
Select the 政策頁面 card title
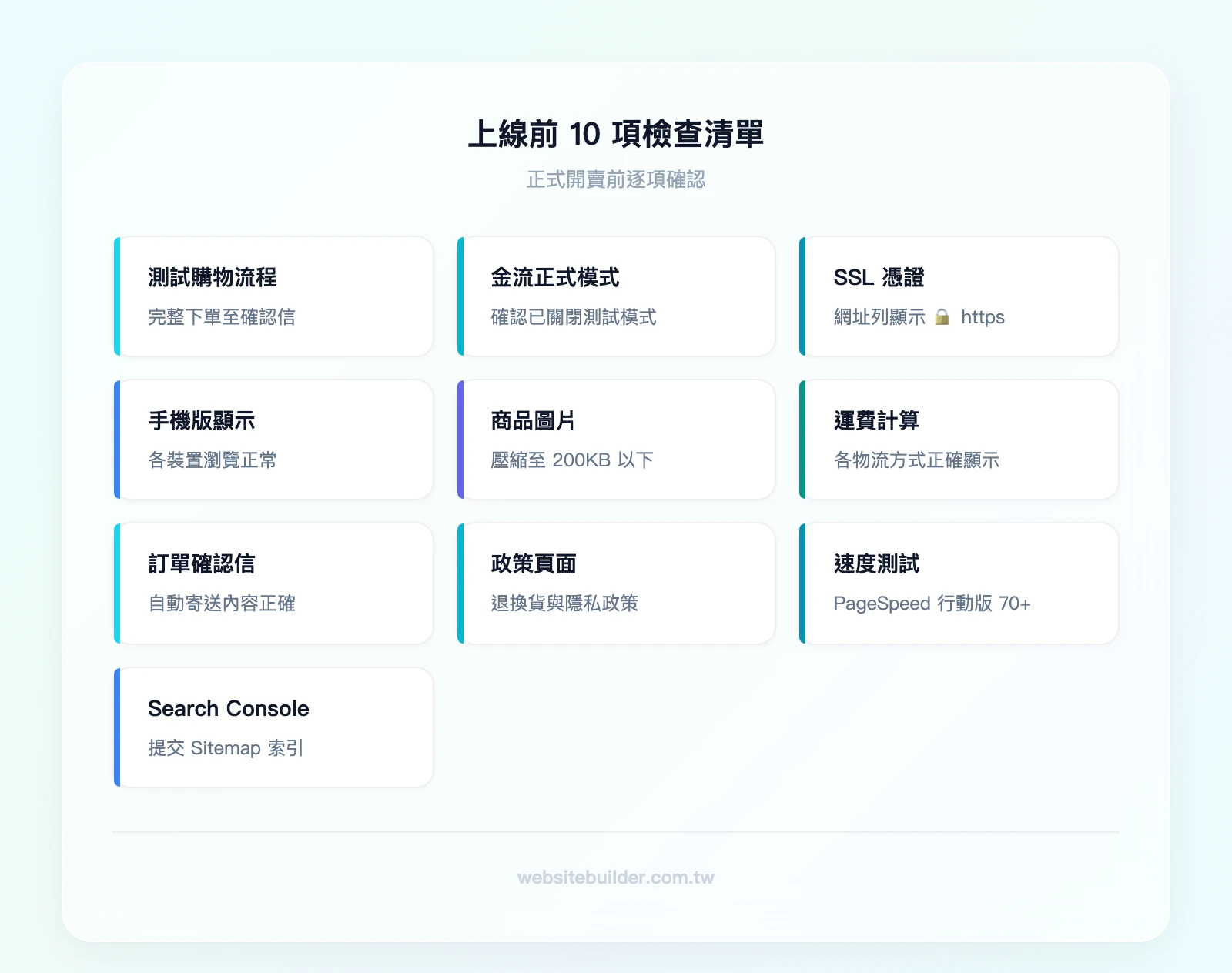tap(534, 564)
